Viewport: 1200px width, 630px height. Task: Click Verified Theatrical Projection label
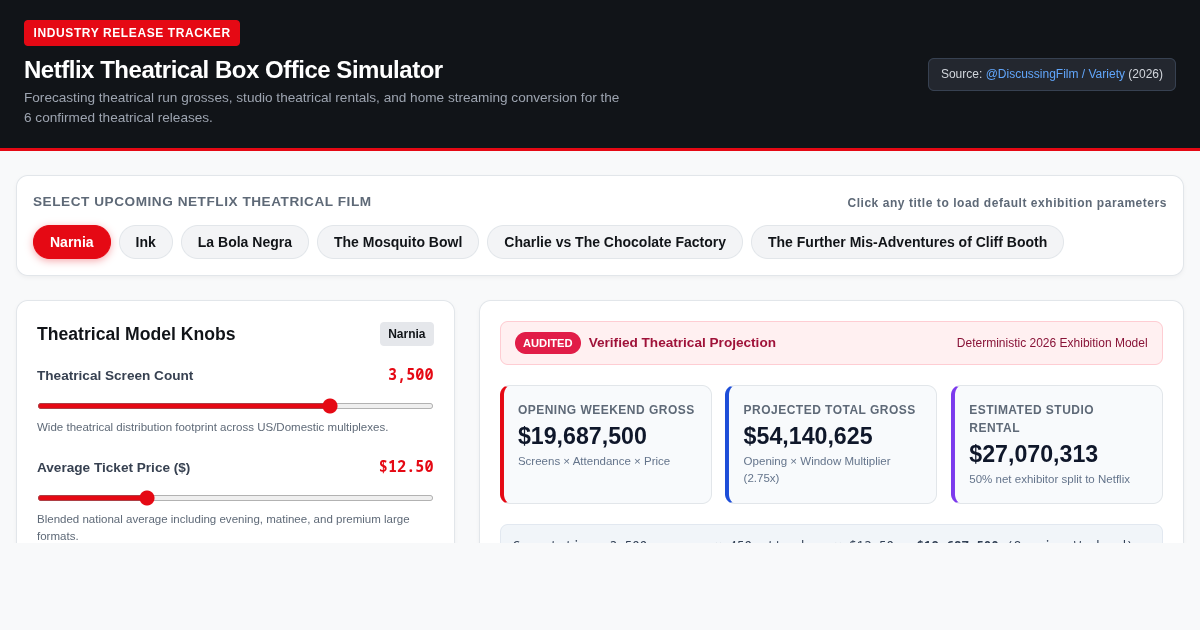[682, 343]
